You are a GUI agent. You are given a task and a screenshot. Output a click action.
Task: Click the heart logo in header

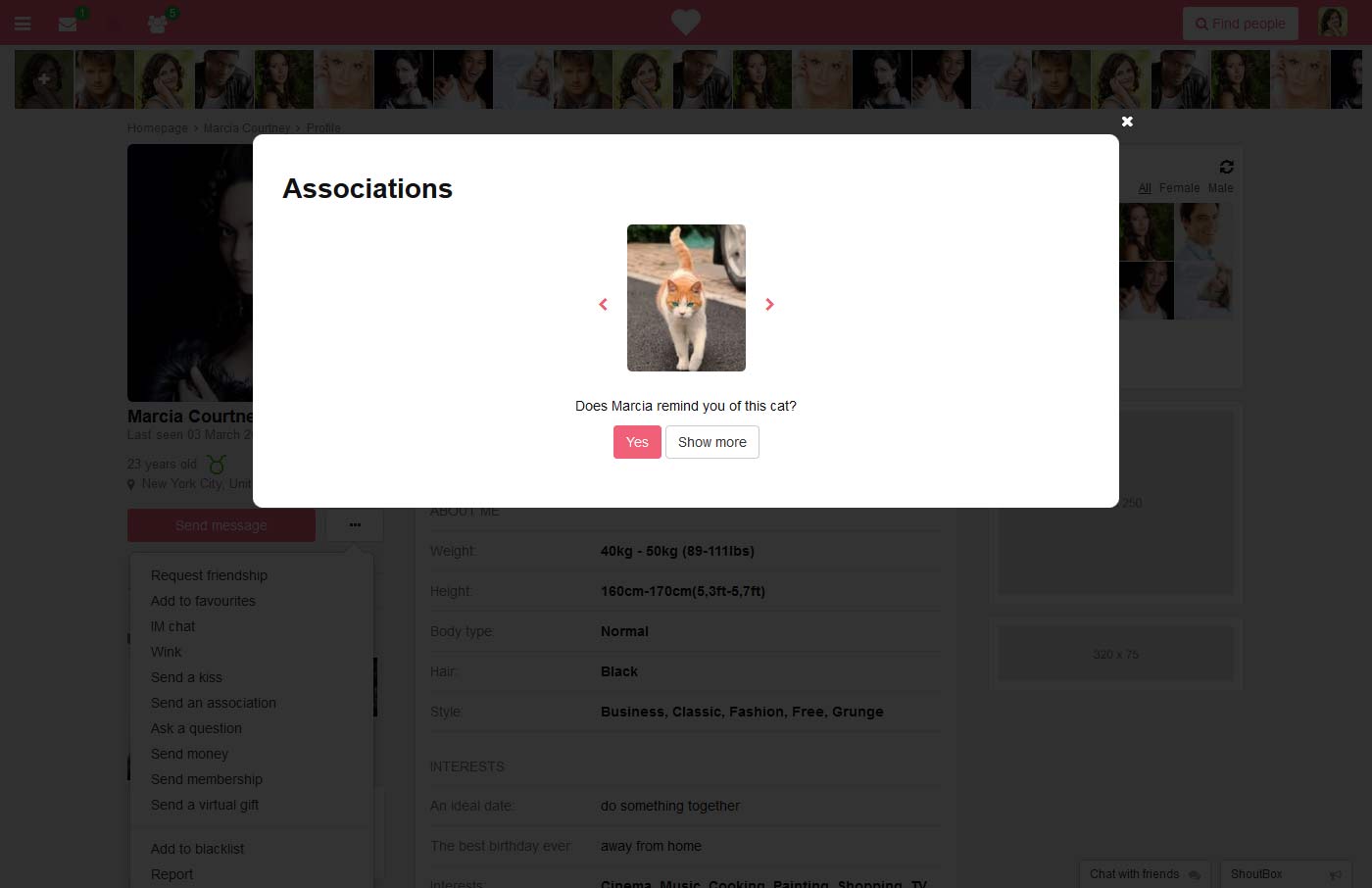coord(686,22)
